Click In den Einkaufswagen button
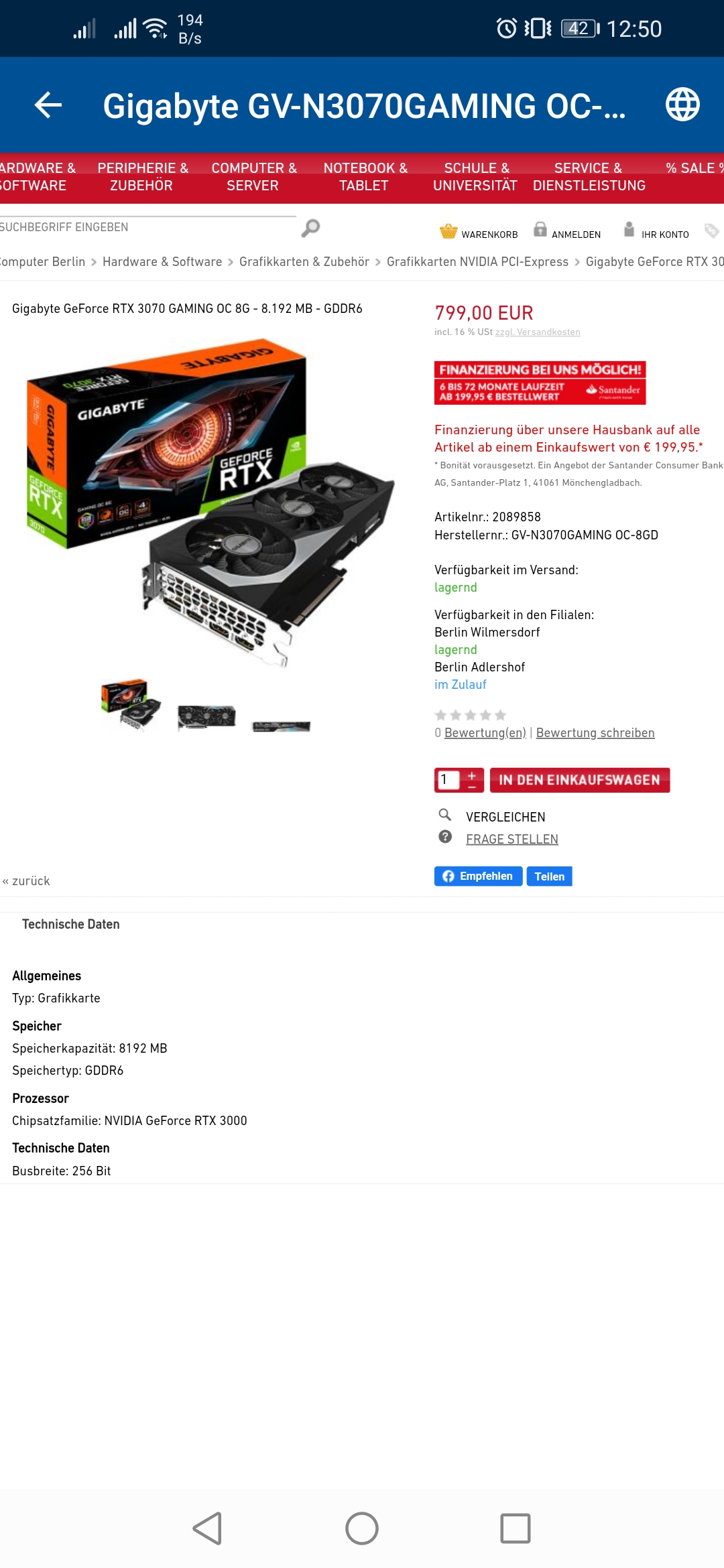Image resolution: width=724 pixels, height=1568 pixels. click(580, 780)
